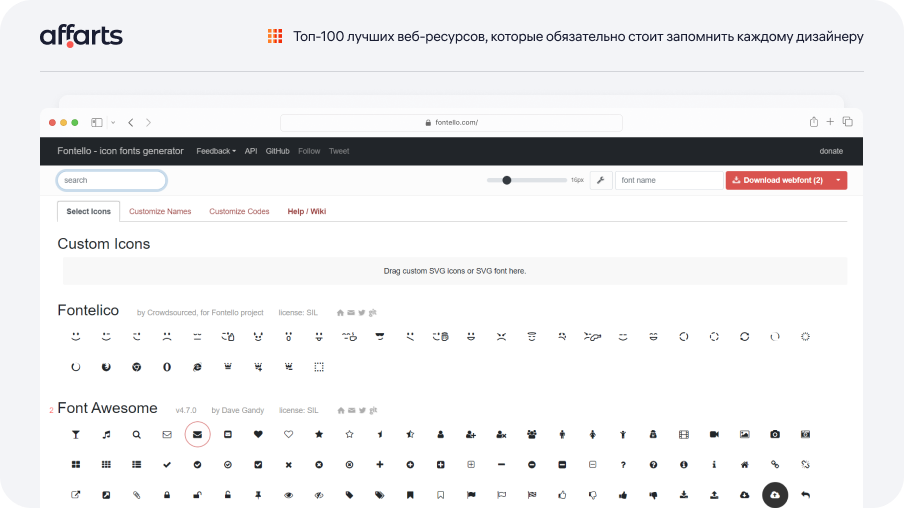Select the reply arrow icon
Screen dimensions: 904x508
[x=805, y=495]
